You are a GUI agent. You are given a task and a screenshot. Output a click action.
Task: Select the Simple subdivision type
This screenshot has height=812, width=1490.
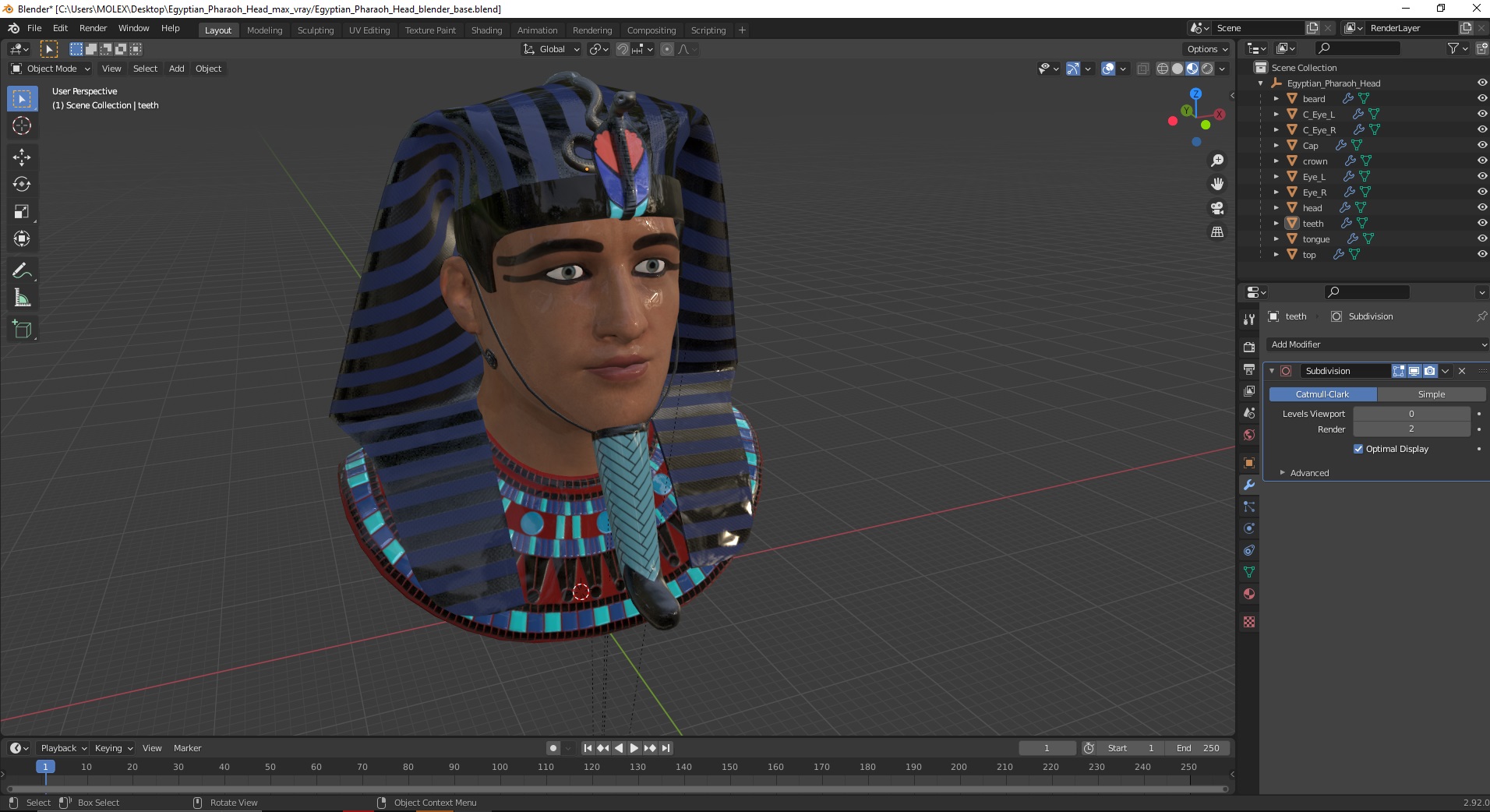pyautogui.click(x=1431, y=394)
